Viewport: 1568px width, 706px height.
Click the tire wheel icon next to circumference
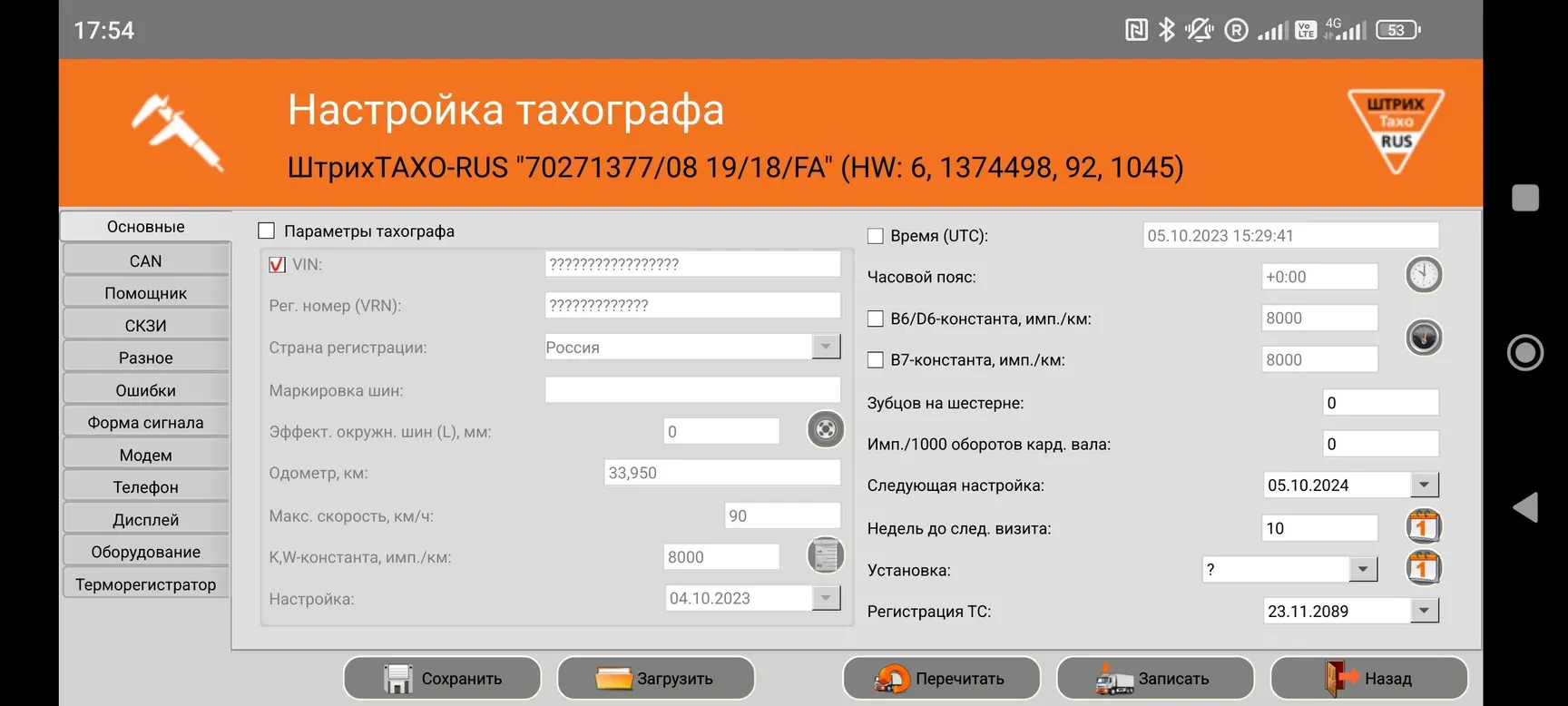tap(826, 429)
